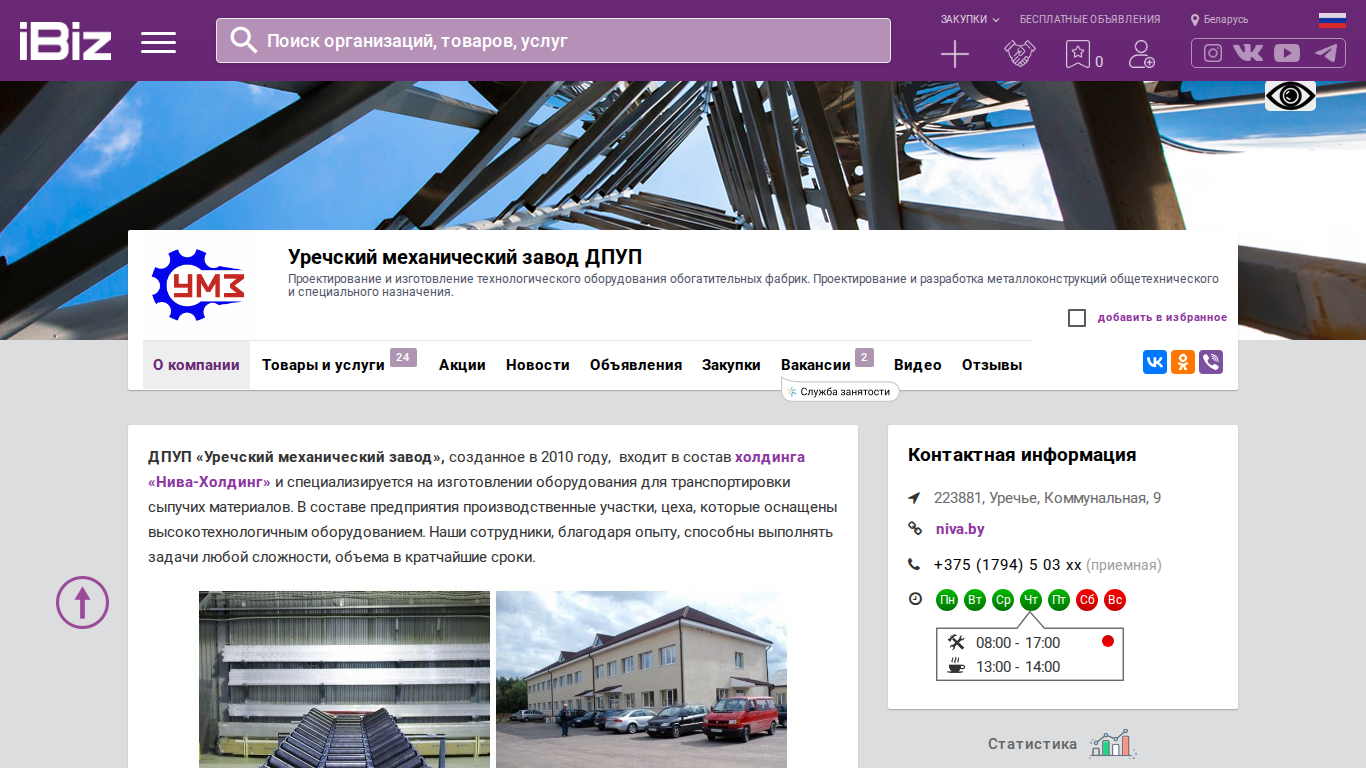Focus the search organizations input field
This screenshot has height=768, width=1366.
[553, 41]
